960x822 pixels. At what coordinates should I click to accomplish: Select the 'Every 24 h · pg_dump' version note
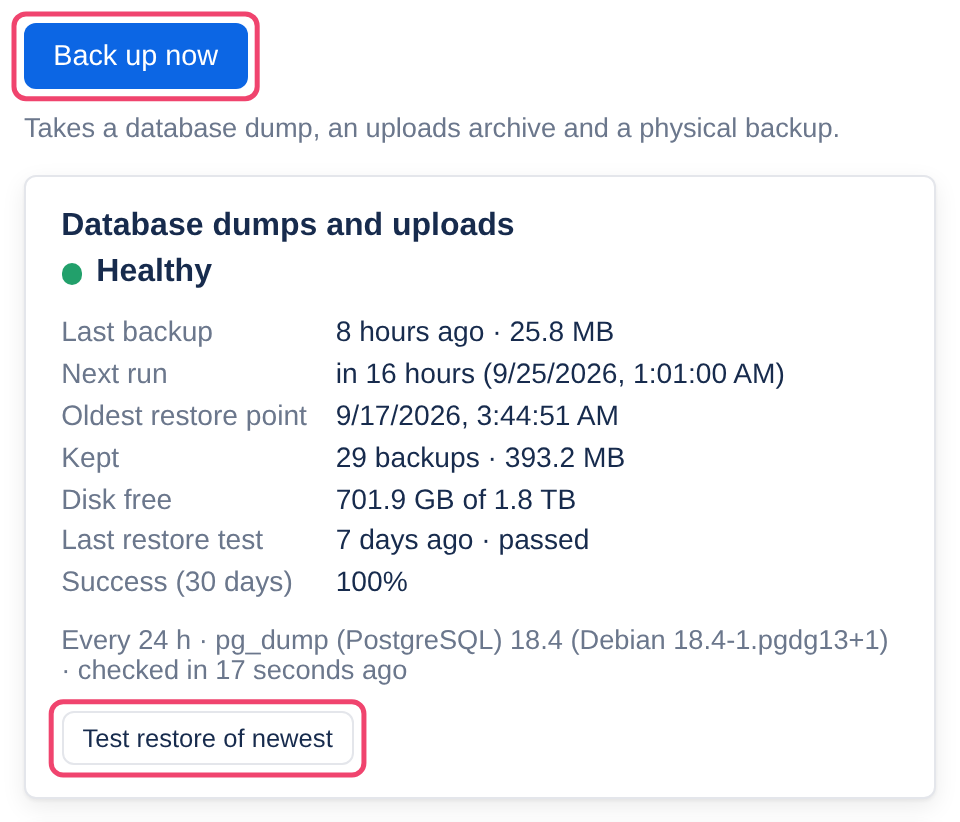[x=475, y=655]
